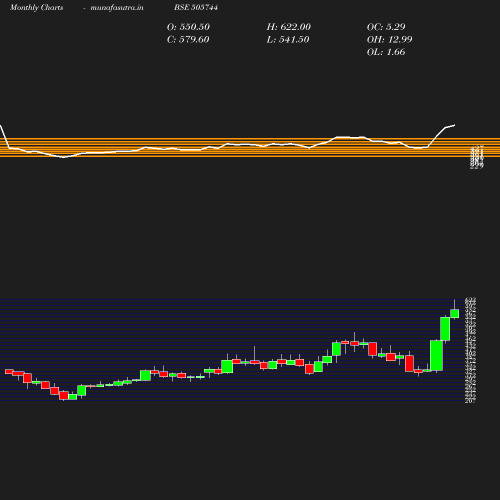This screenshot has height=500, width=500.
Task: Click the 'Monthly Charts' title text
Action: (36, 8)
